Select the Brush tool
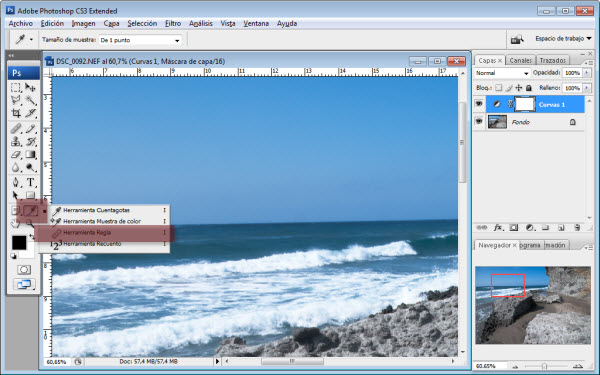This screenshot has height=375, width=600. coord(31,129)
